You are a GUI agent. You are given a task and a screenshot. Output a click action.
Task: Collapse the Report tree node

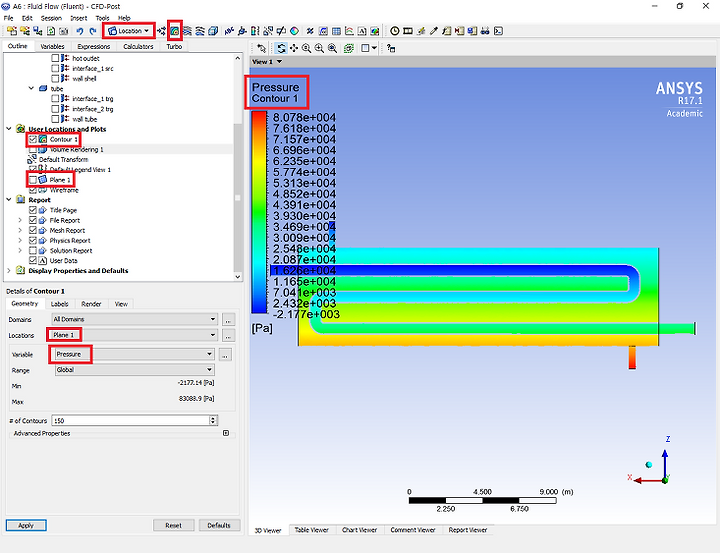(9, 200)
